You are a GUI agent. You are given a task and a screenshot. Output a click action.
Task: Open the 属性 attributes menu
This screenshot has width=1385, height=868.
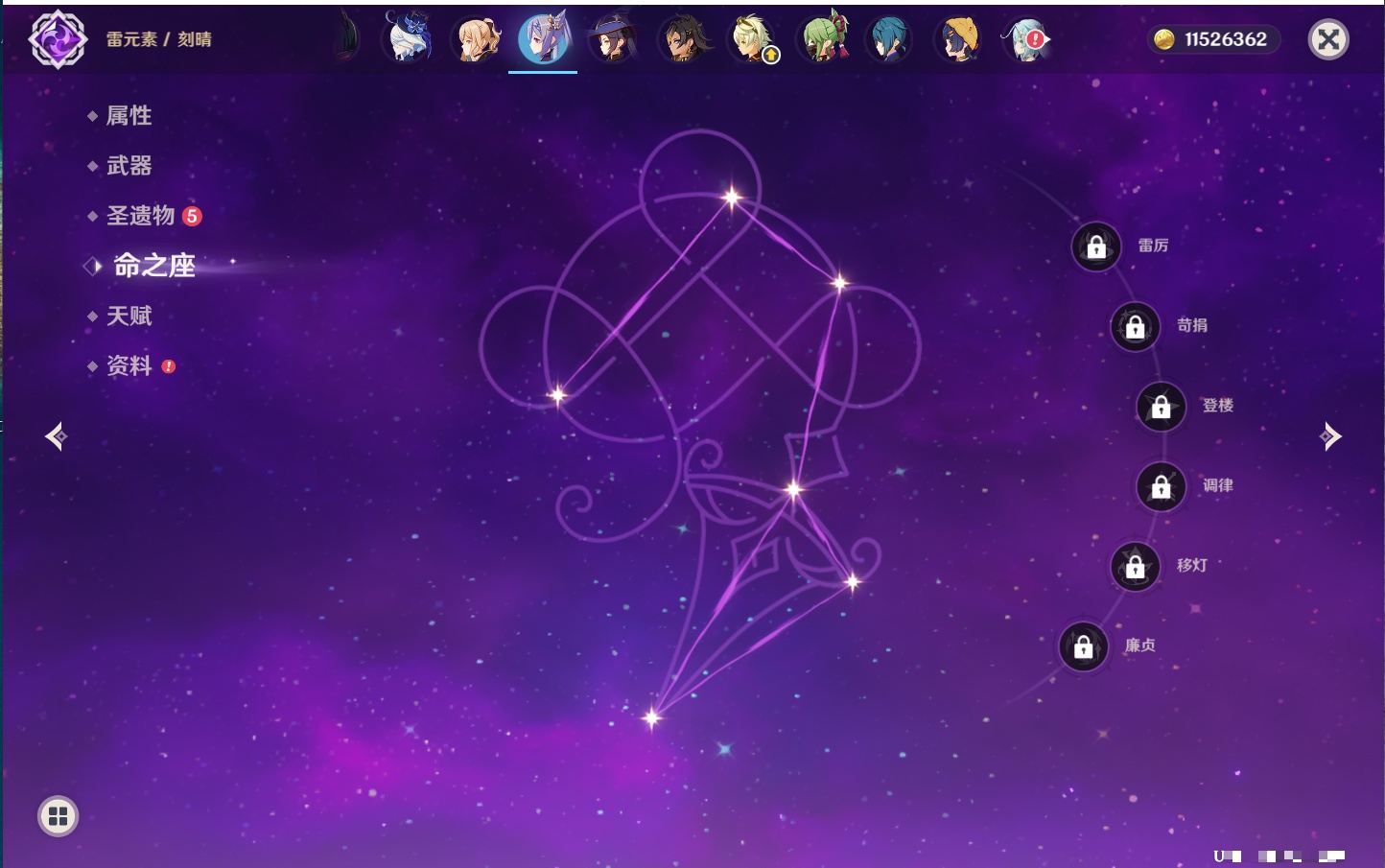point(129,116)
